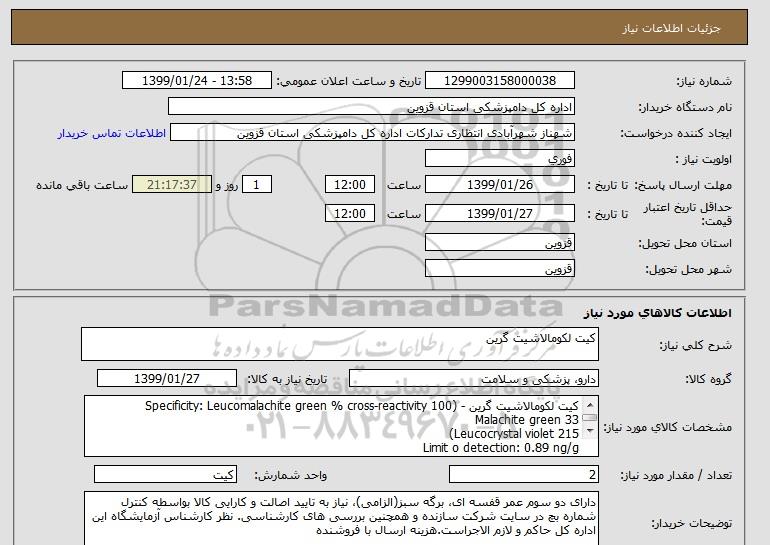
Task: Click the label تعداد / مقدار مورد نیاز
Action: click(676, 475)
